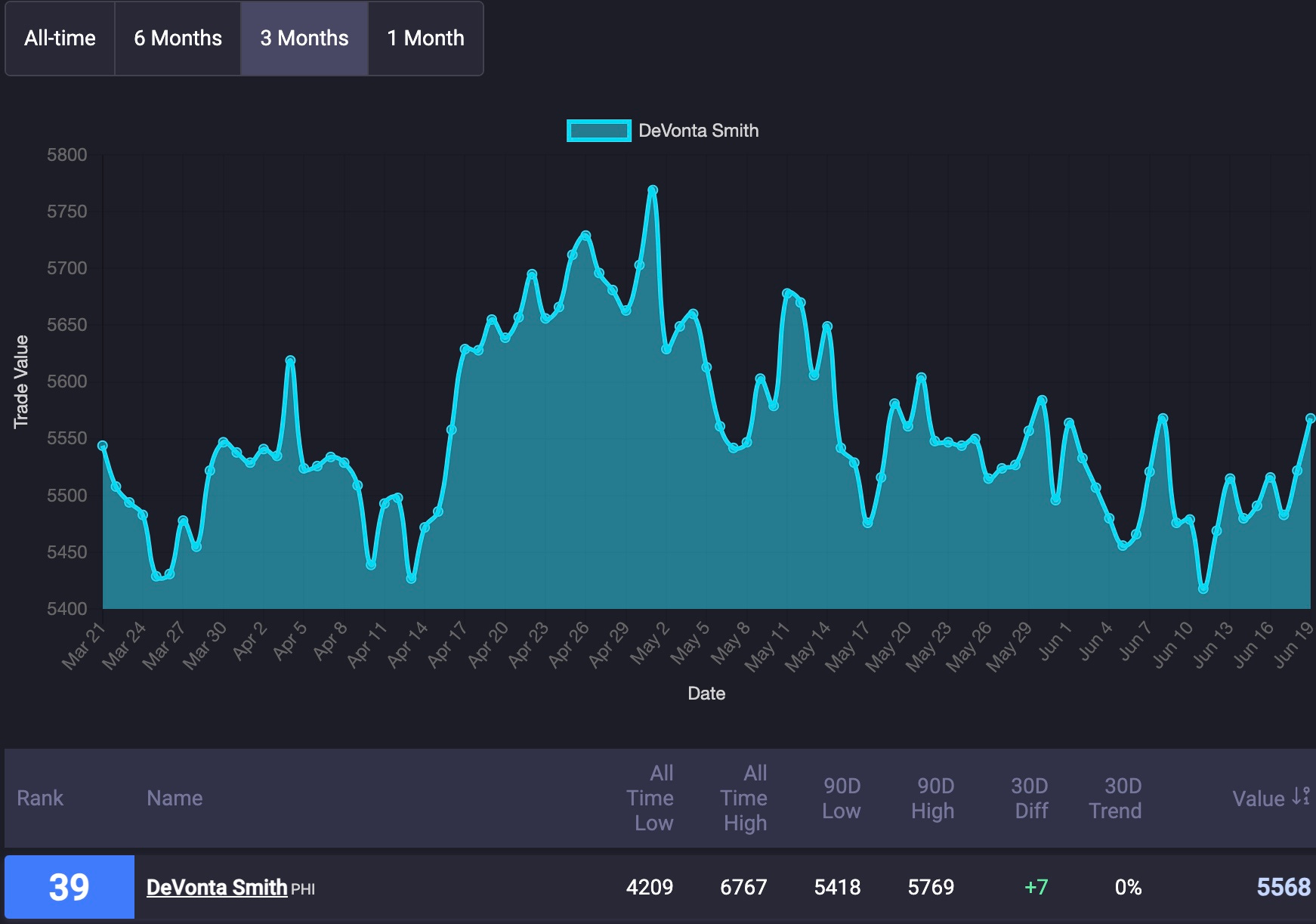
Task: Click the Name column header
Action: tap(175, 798)
